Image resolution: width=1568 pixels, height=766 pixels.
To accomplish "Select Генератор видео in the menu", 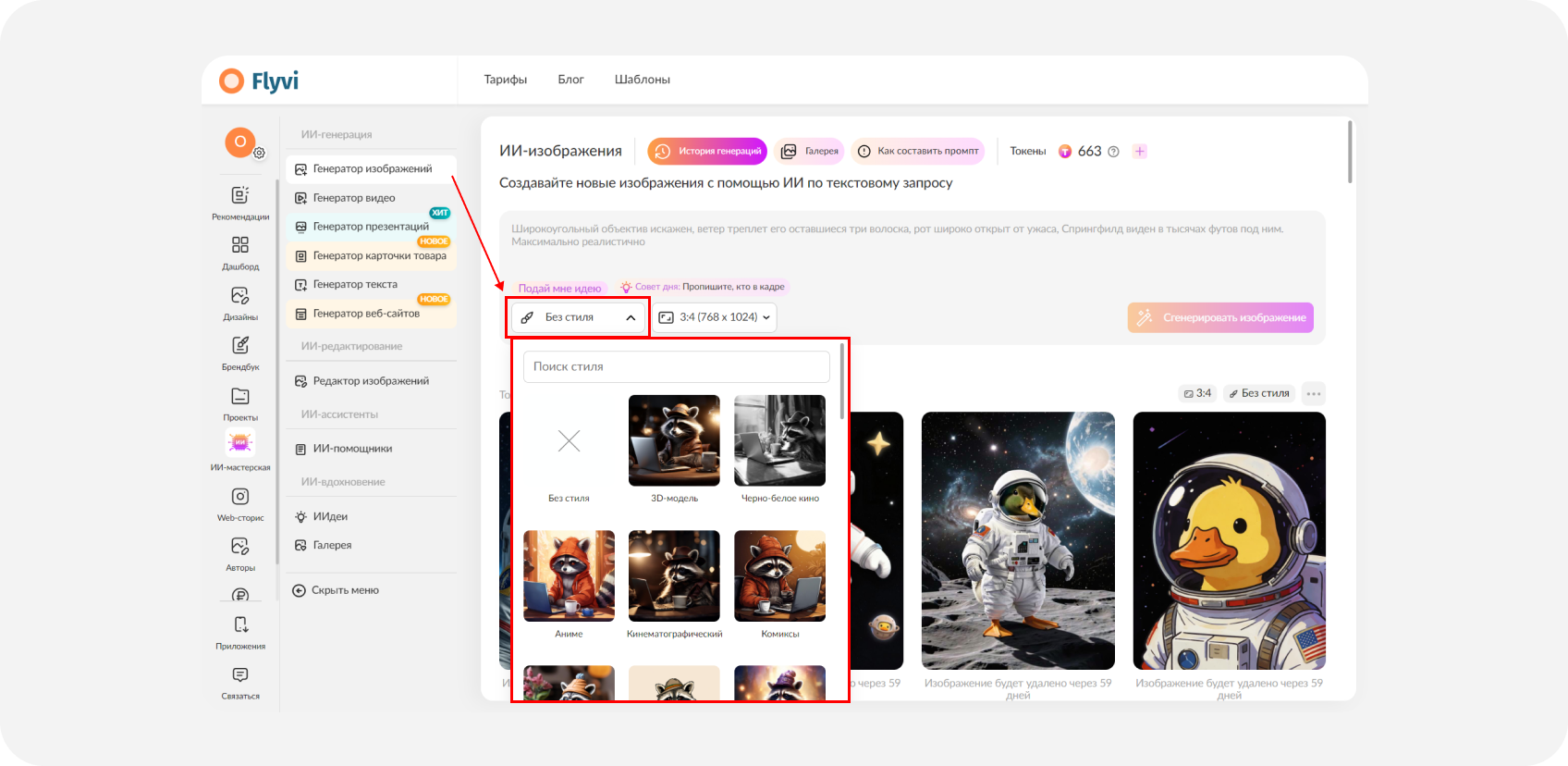I will [372, 198].
